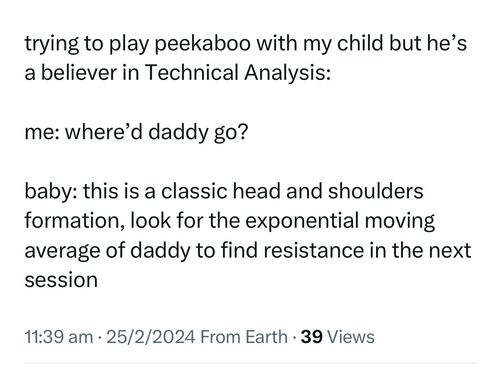This screenshot has height=372, width=500.
Task: Select the line 'me: where'd daddy go?'
Action: pos(136,132)
